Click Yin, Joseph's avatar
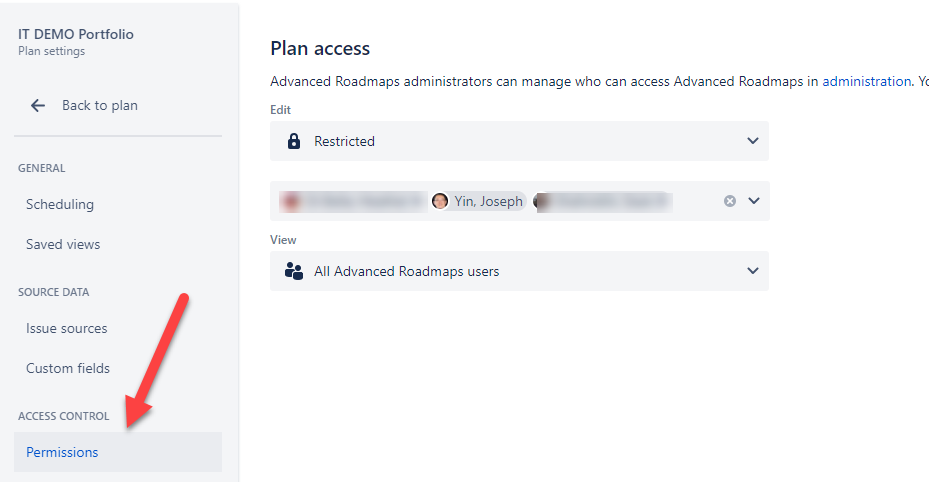Screen dimensions: 929x482 point(440,201)
